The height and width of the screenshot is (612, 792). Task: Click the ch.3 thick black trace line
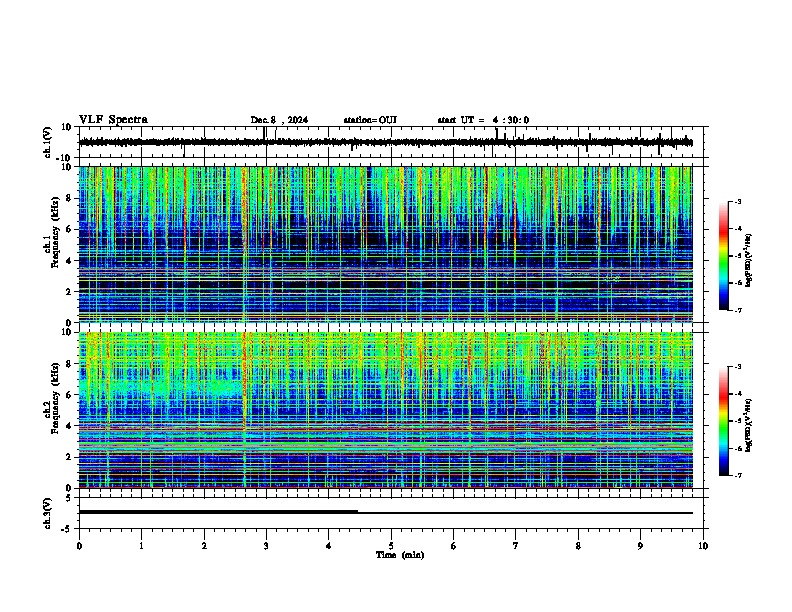click(x=218, y=512)
